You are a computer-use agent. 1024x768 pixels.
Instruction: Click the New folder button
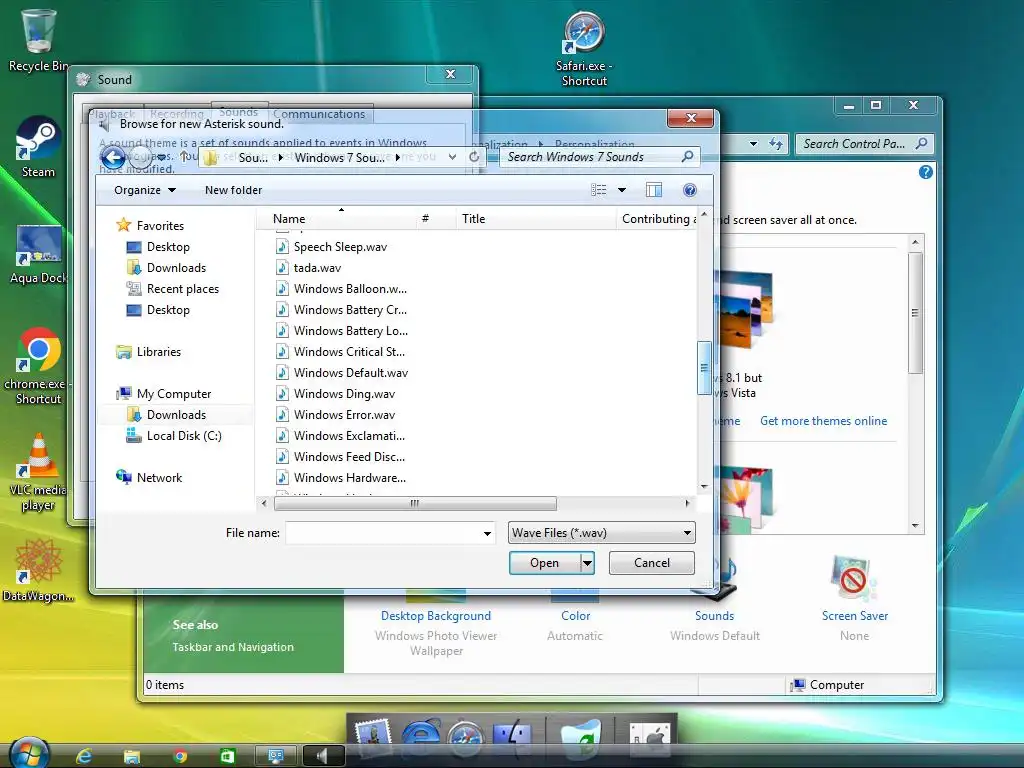coord(233,190)
